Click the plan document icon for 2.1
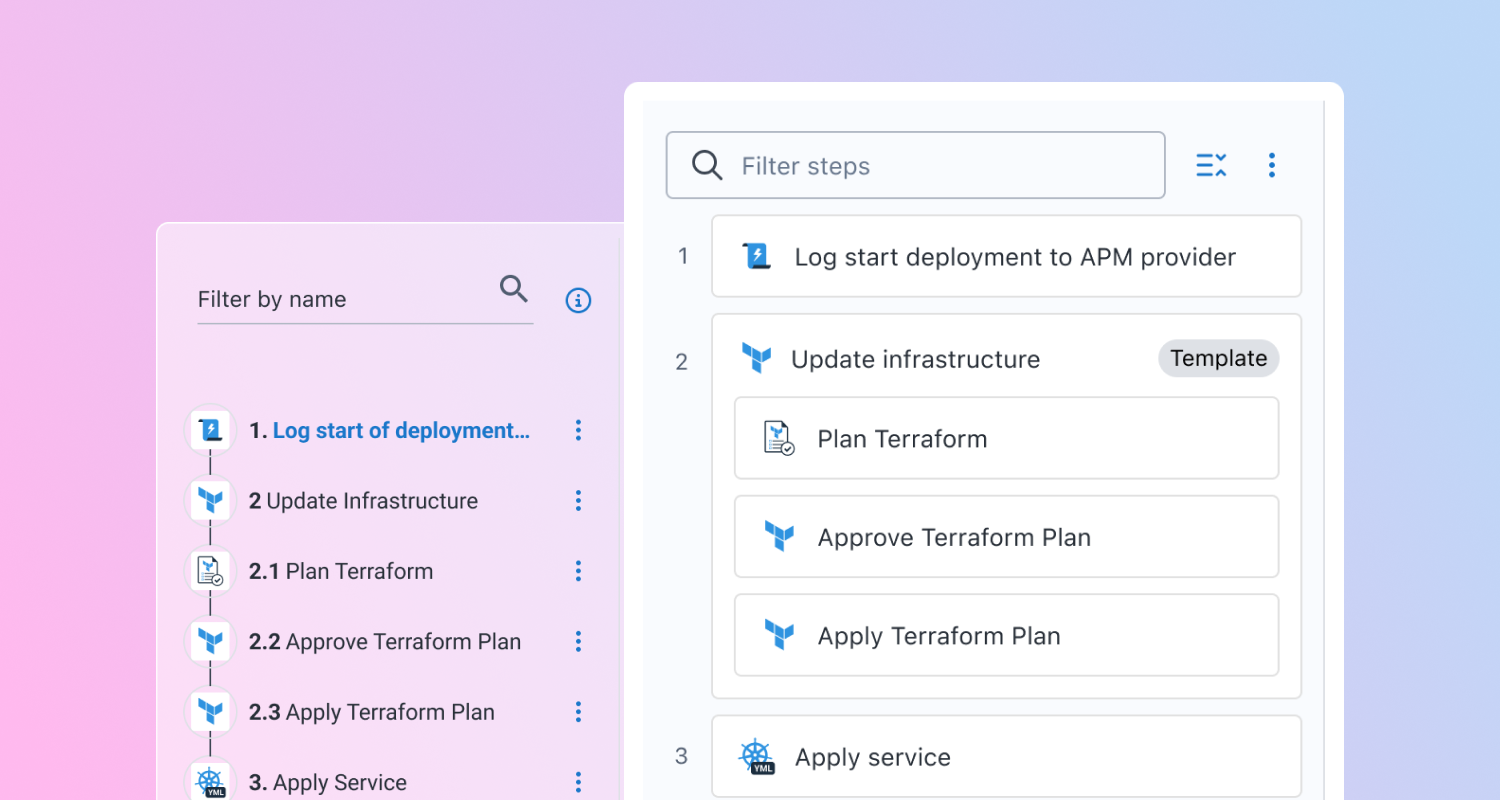The height and width of the screenshot is (800, 1500). [x=210, y=571]
